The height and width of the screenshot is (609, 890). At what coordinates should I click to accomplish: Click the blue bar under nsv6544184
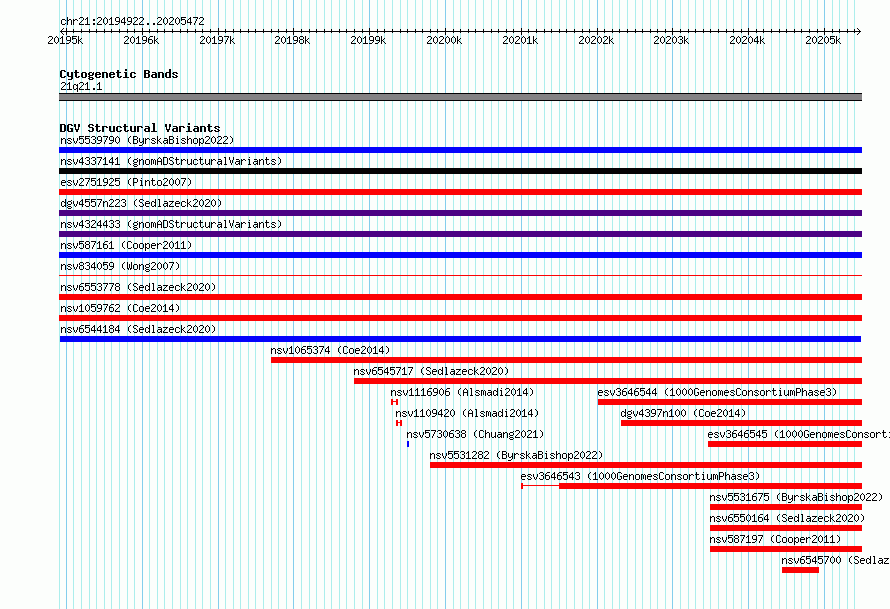(460, 339)
